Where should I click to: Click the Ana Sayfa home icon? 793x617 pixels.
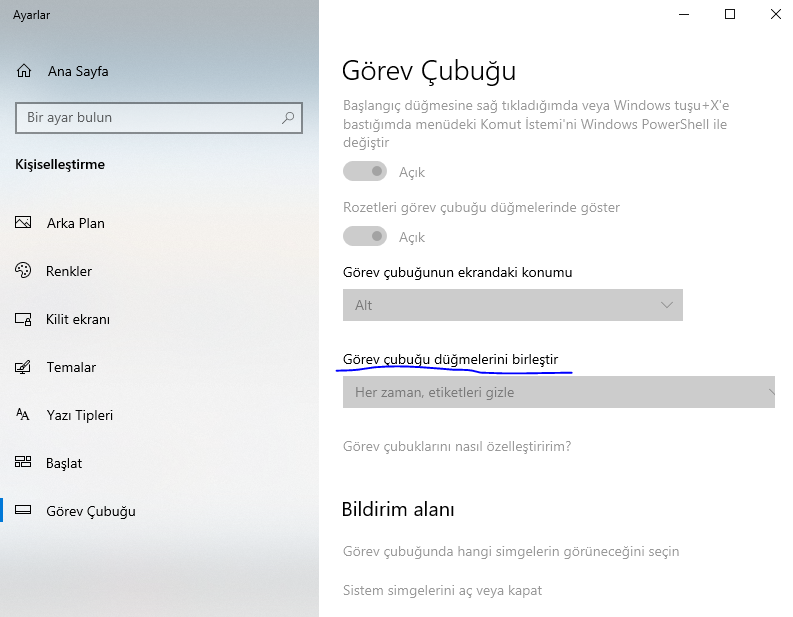[24, 71]
